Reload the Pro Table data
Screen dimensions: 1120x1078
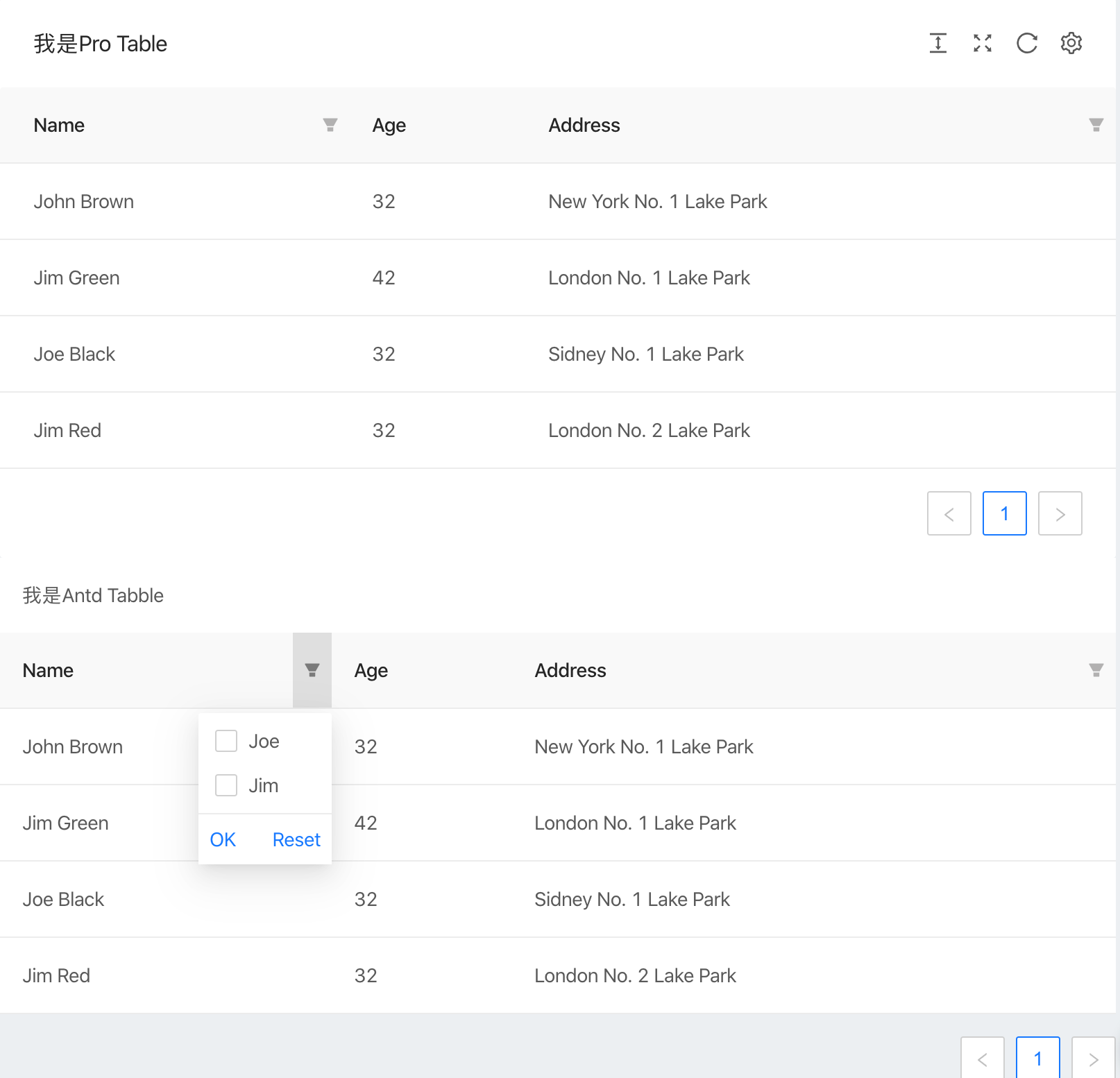click(1026, 43)
